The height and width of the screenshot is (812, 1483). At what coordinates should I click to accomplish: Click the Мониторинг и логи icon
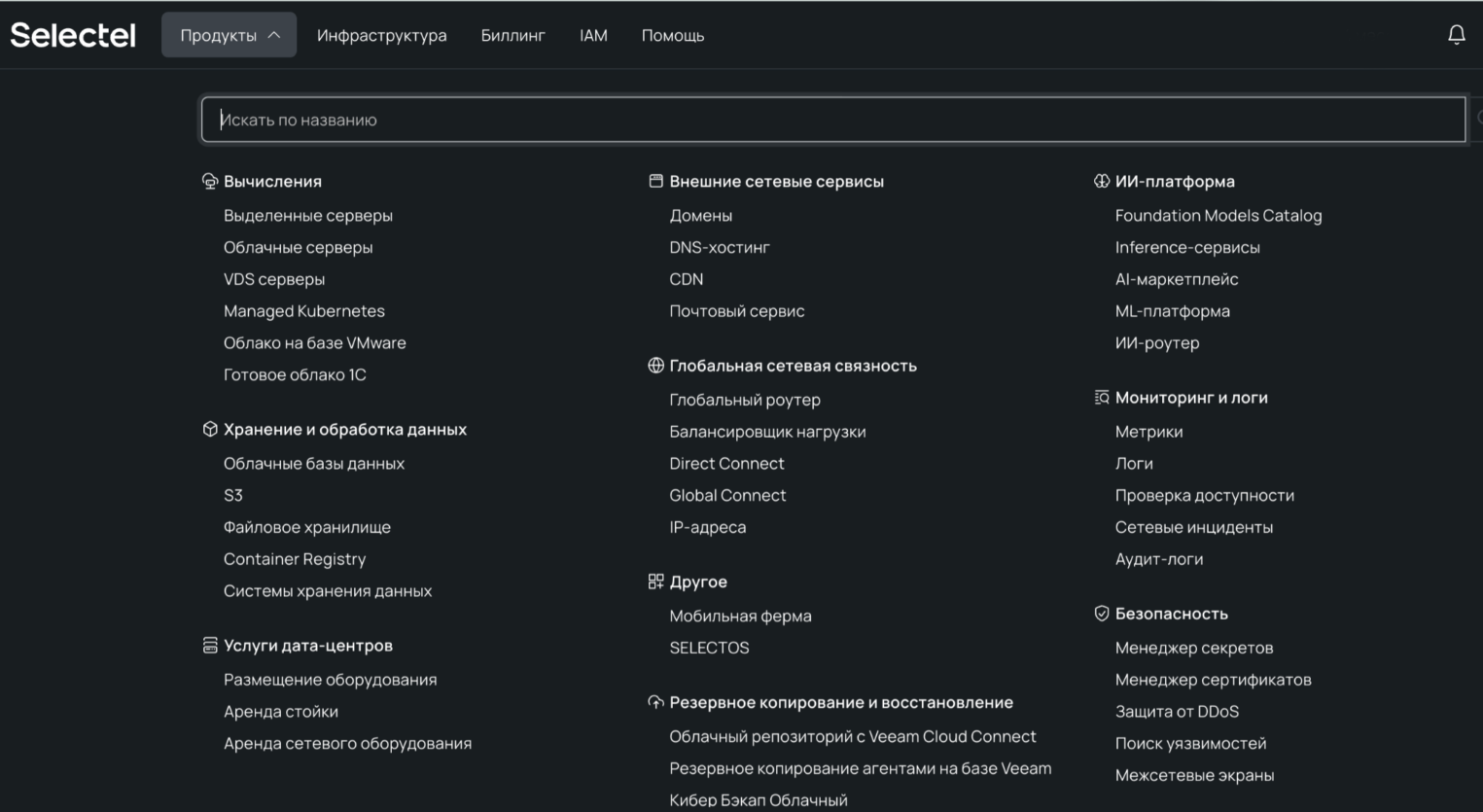(x=1101, y=397)
